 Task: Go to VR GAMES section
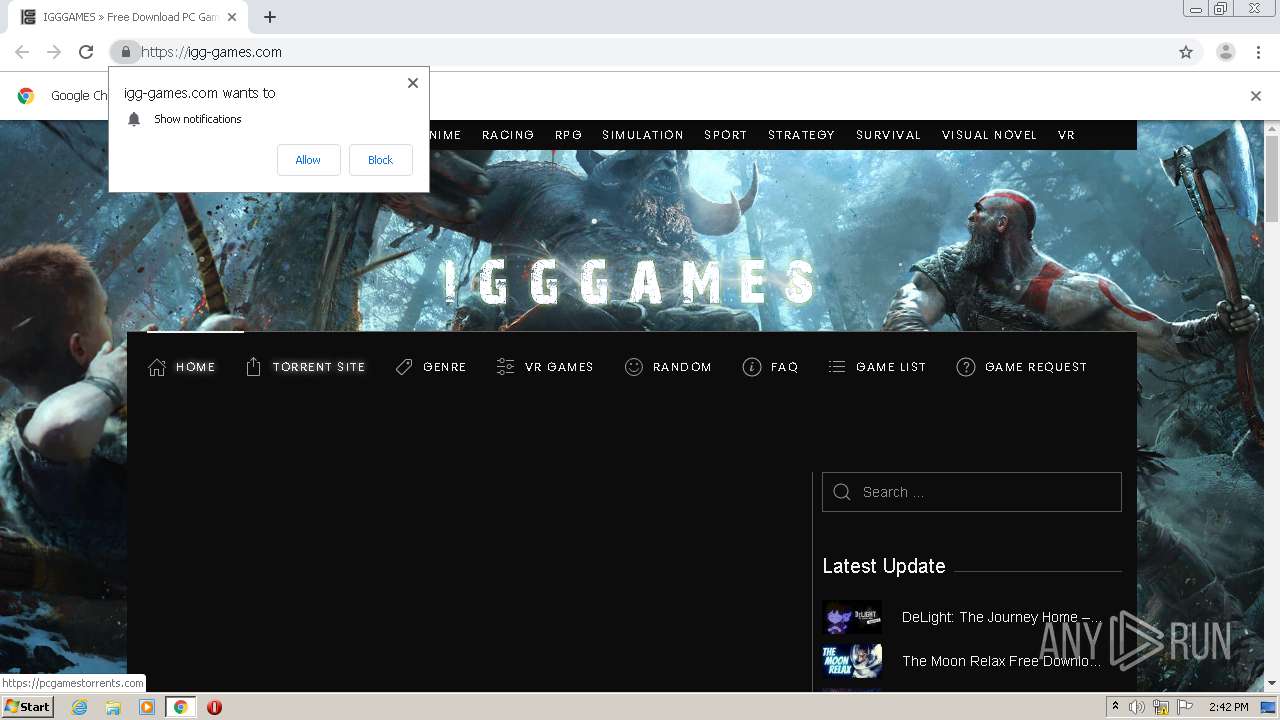tap(545, 367)
